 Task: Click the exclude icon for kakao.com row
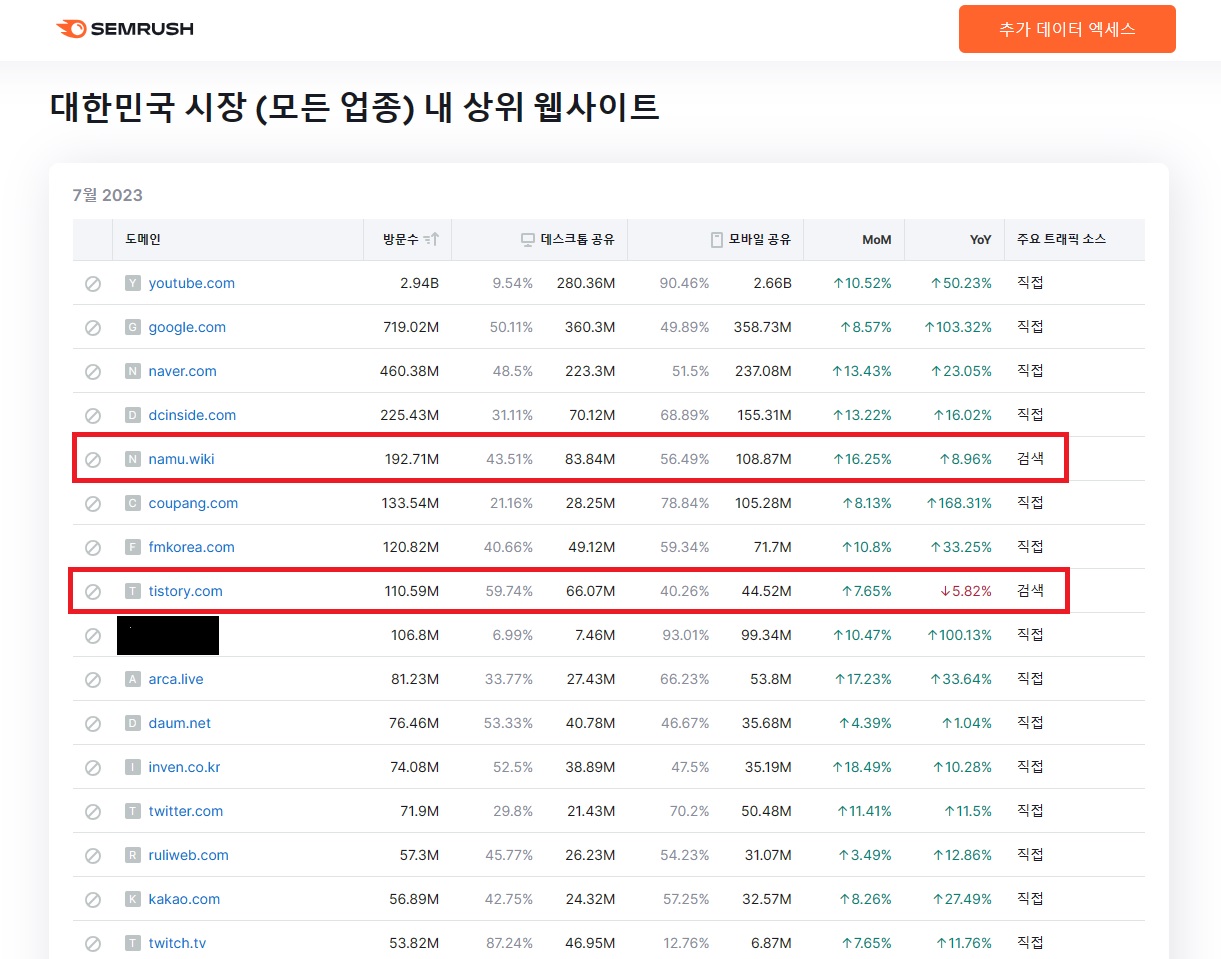coord(93,900)
